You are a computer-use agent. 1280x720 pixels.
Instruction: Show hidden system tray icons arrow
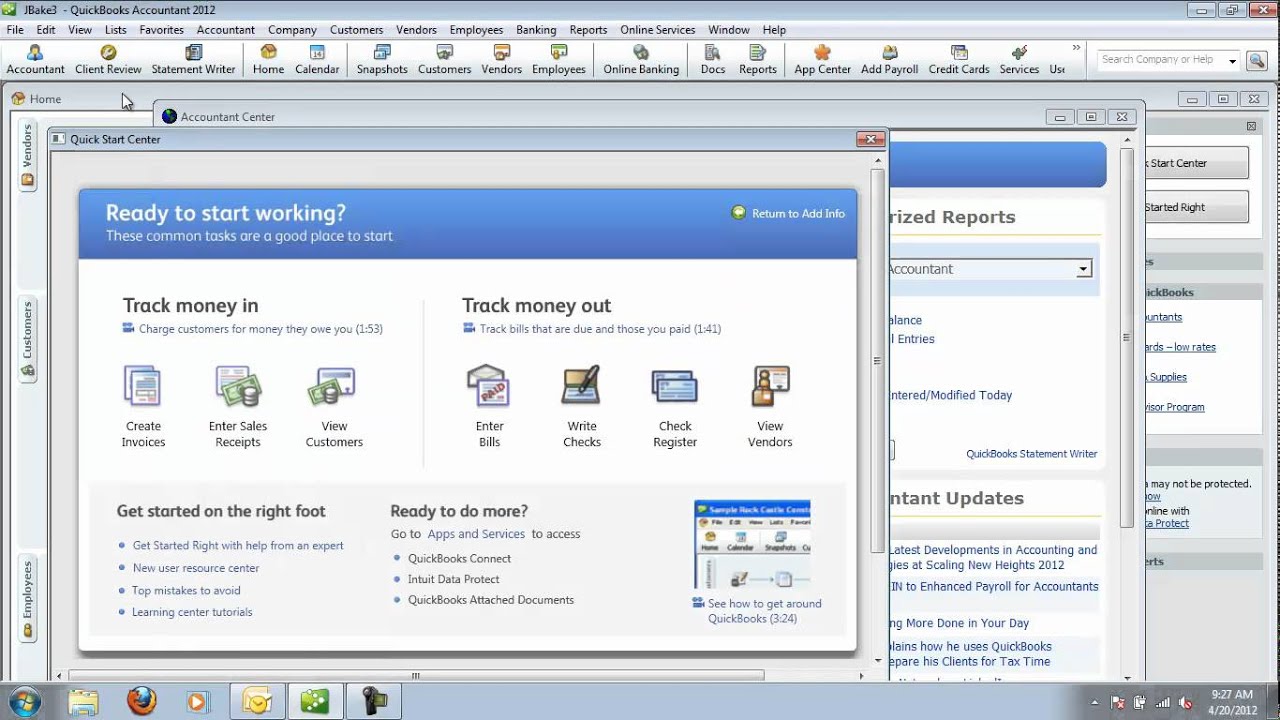1096,702
